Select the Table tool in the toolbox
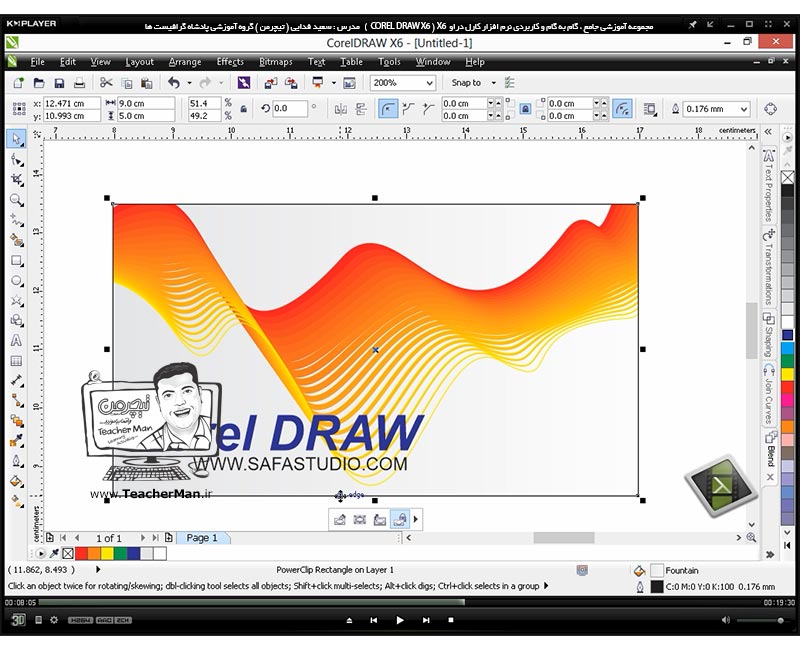 coord(16,361)
